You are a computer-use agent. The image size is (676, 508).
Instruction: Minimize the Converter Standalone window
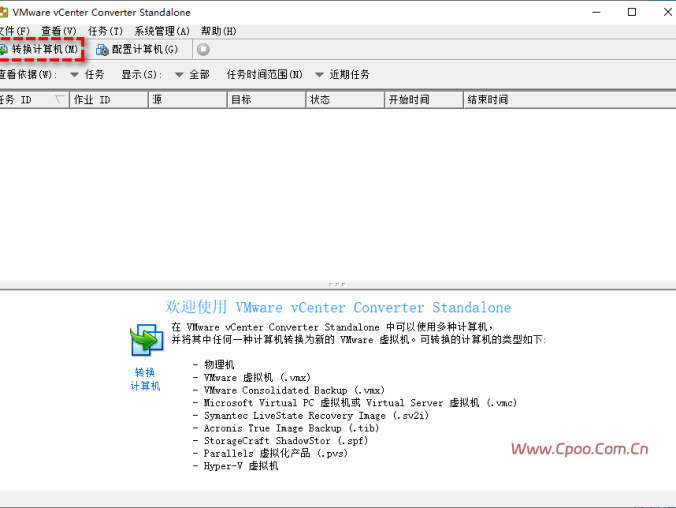pyautogui.click(x=596, y=12)
